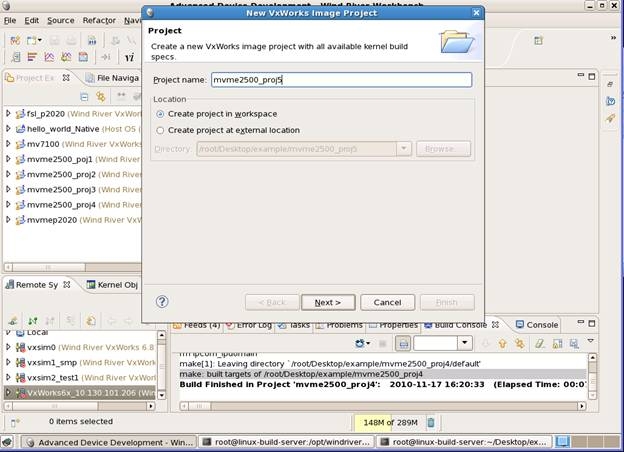
Task: Expand the mvme2500_proj4 project node
Action: 8,204
